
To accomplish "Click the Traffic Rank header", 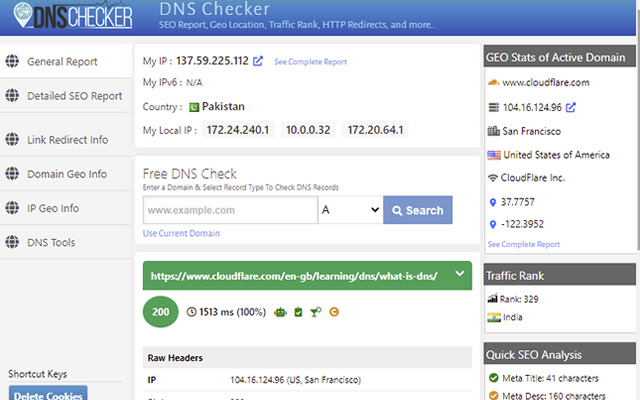I will (560, 276).
